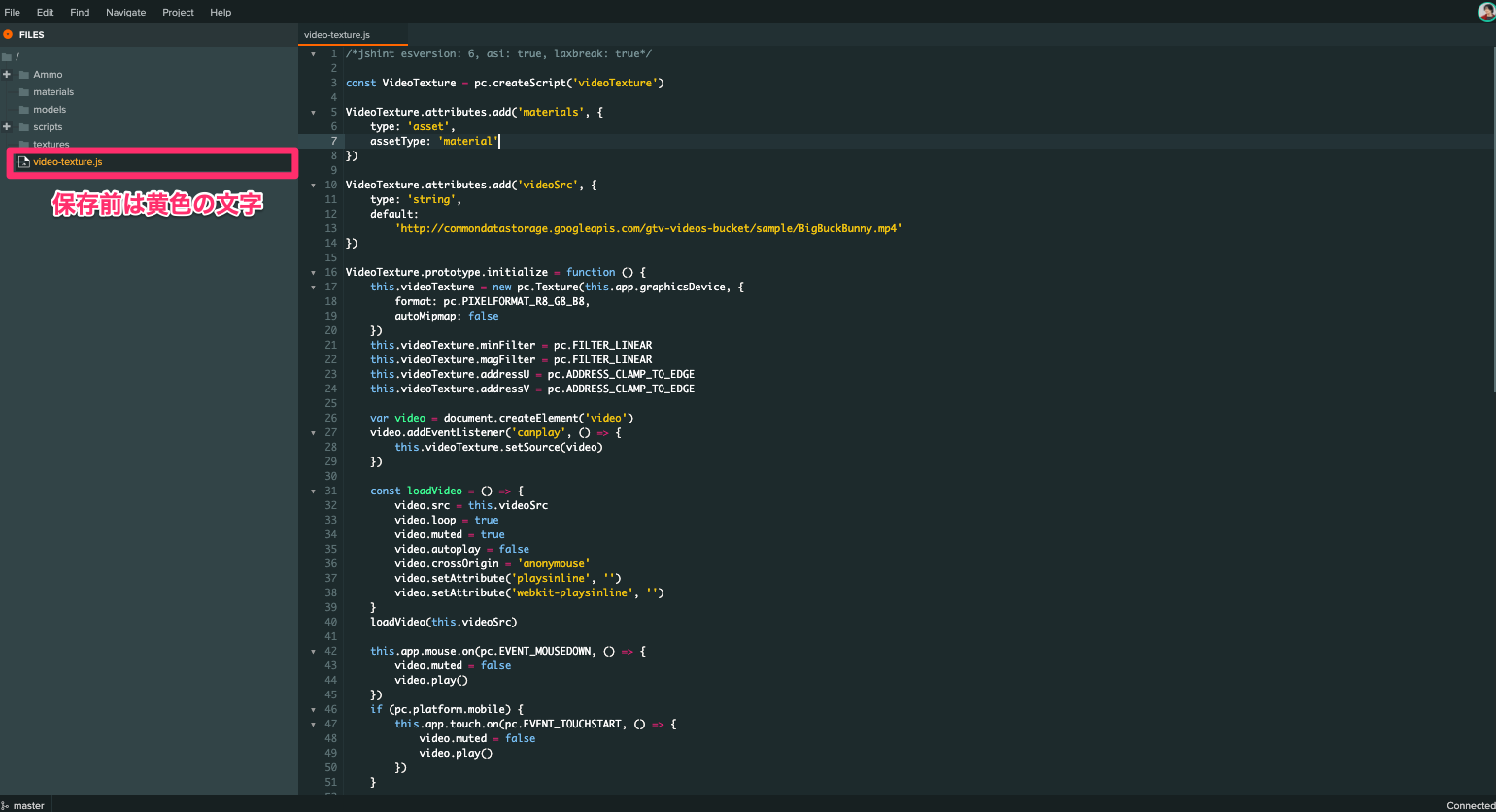The height and width of the screenshot is (812, 1496).
Task: Click the git branch icon beside master
Action: [x=5, y=805]
